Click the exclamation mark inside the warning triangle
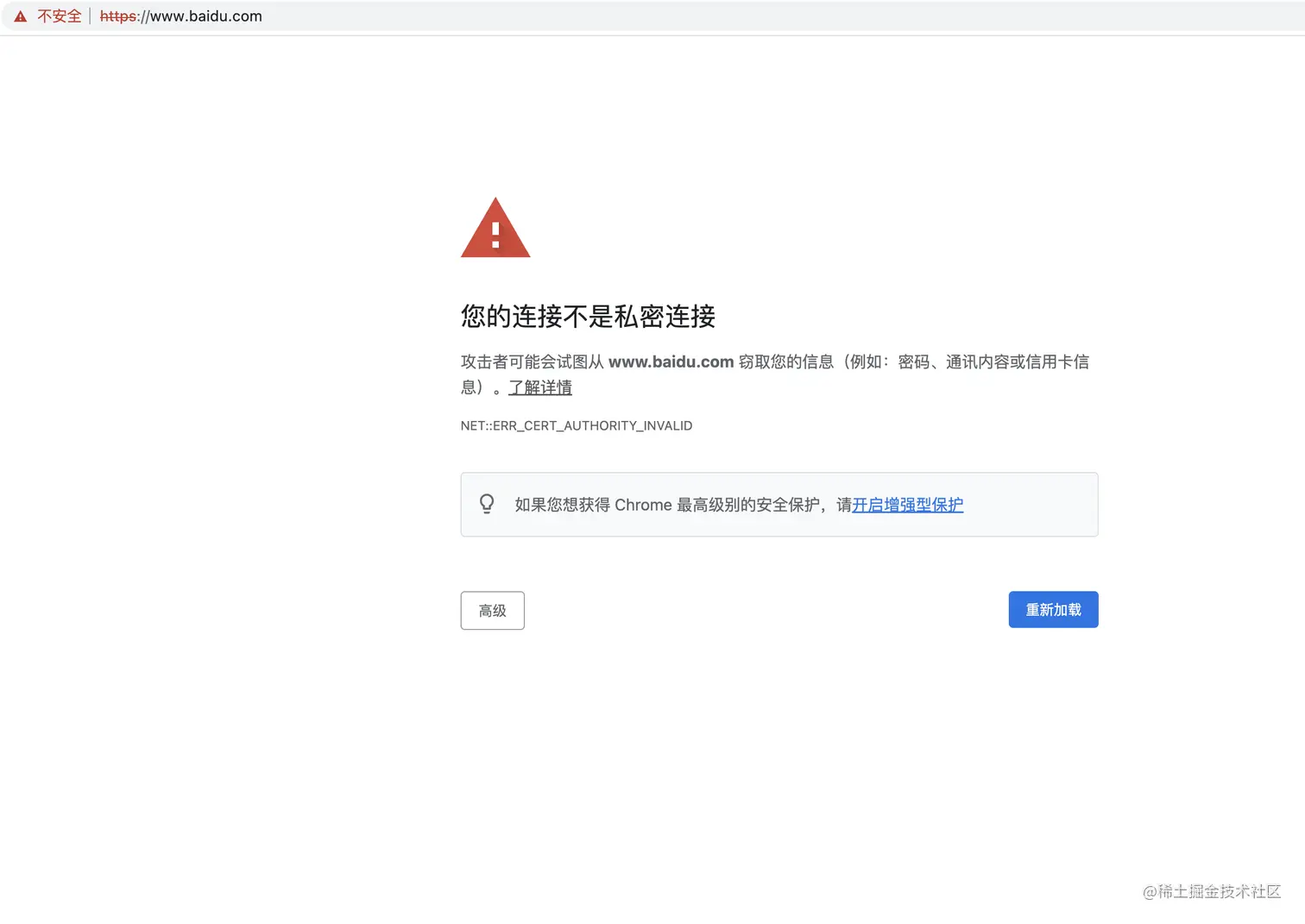1305x924 pixels. pos(495,236)
